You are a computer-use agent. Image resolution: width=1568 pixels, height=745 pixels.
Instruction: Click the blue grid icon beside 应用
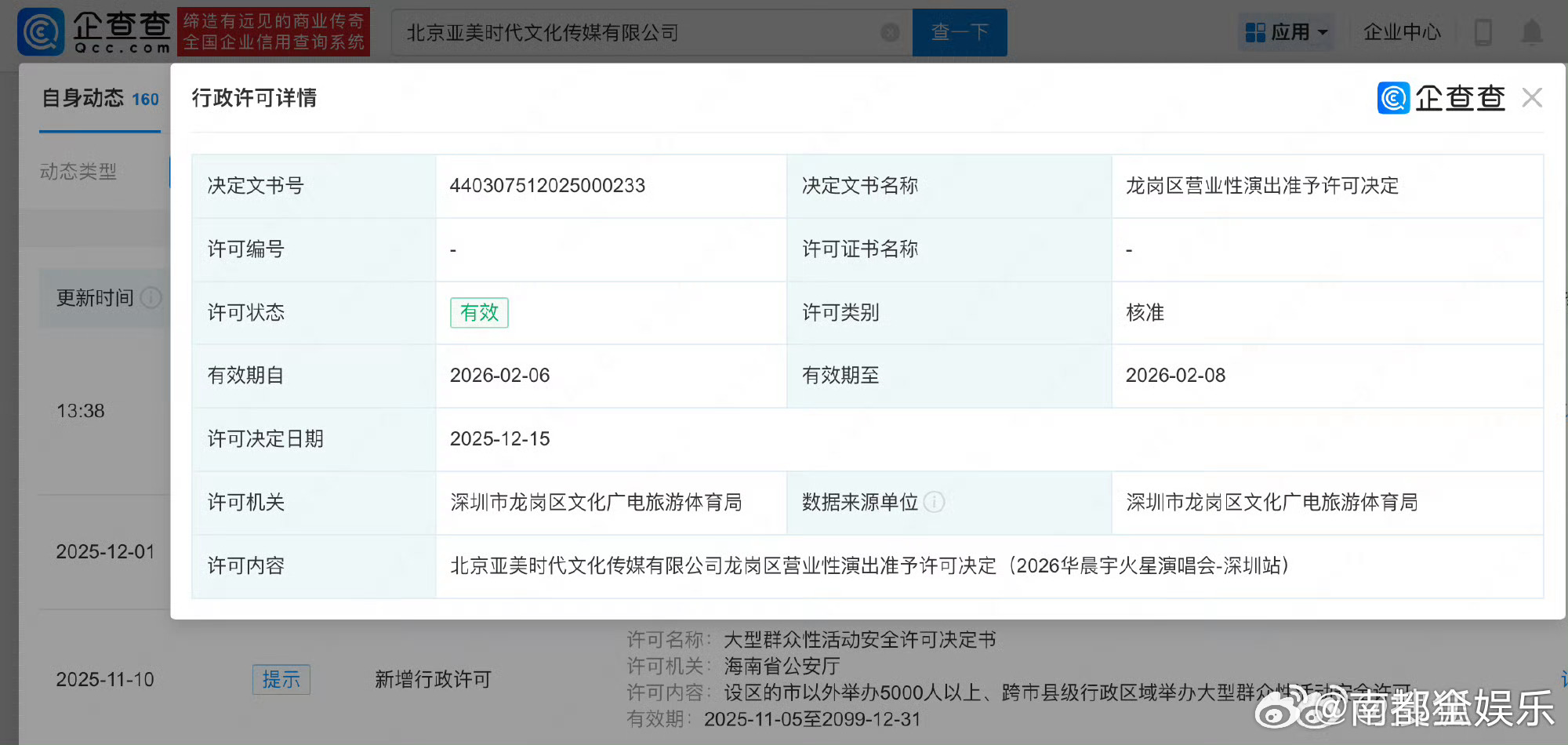tap(1256, 31)
